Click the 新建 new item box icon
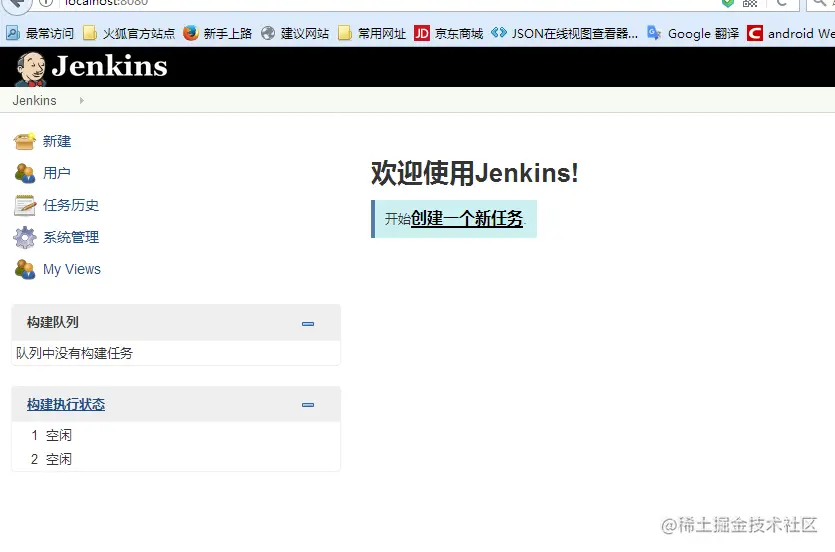The image size is (835, 552). (x=24, y=141)
